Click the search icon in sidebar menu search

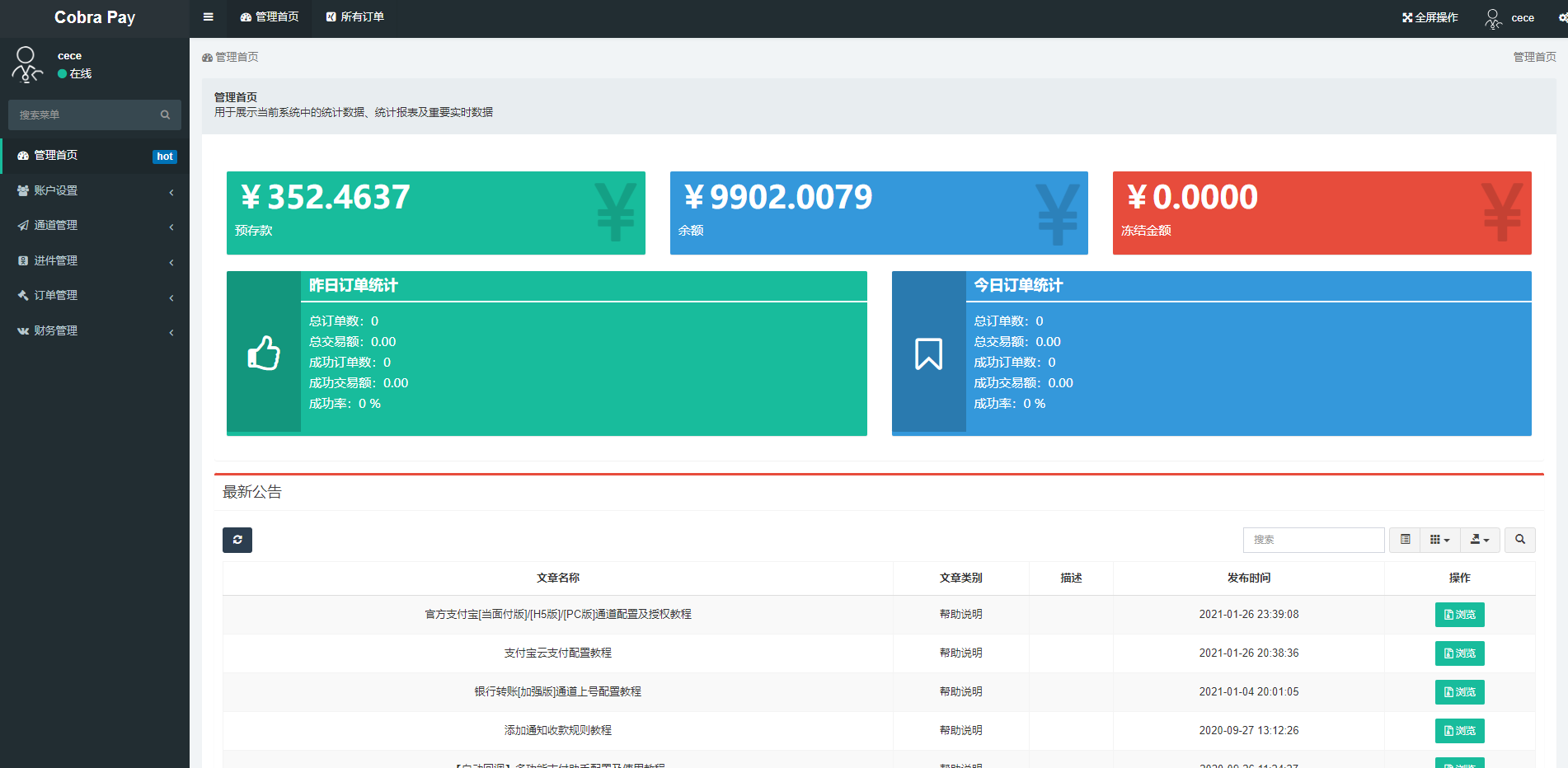[165, 115]
